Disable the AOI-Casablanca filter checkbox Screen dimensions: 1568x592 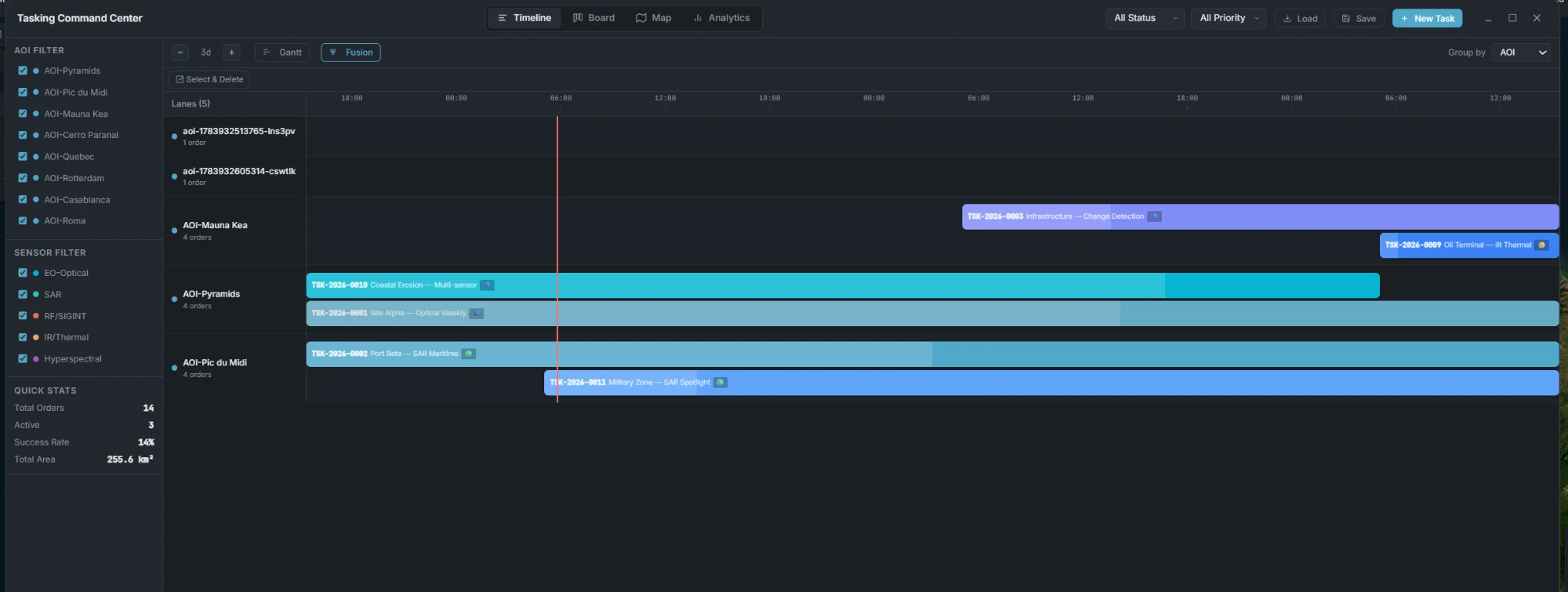(x=23, y=200)
